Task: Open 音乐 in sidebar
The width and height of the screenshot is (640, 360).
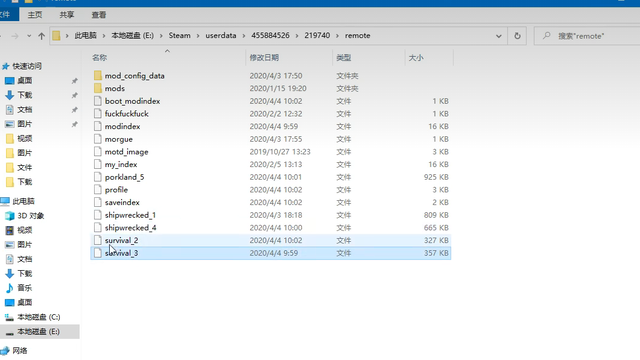Action: pos(24,288)
